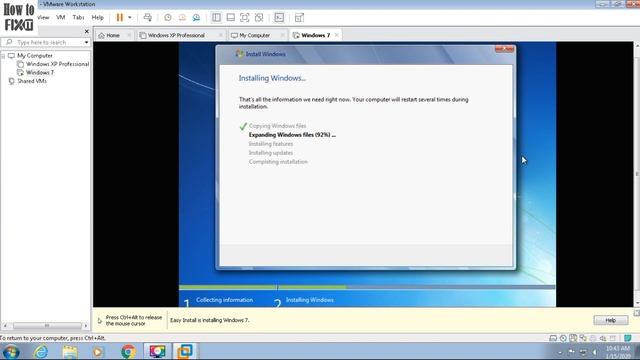640x360 pixels.
Task: Click the floppy drive status icon
Action: [x=573, y=338]
